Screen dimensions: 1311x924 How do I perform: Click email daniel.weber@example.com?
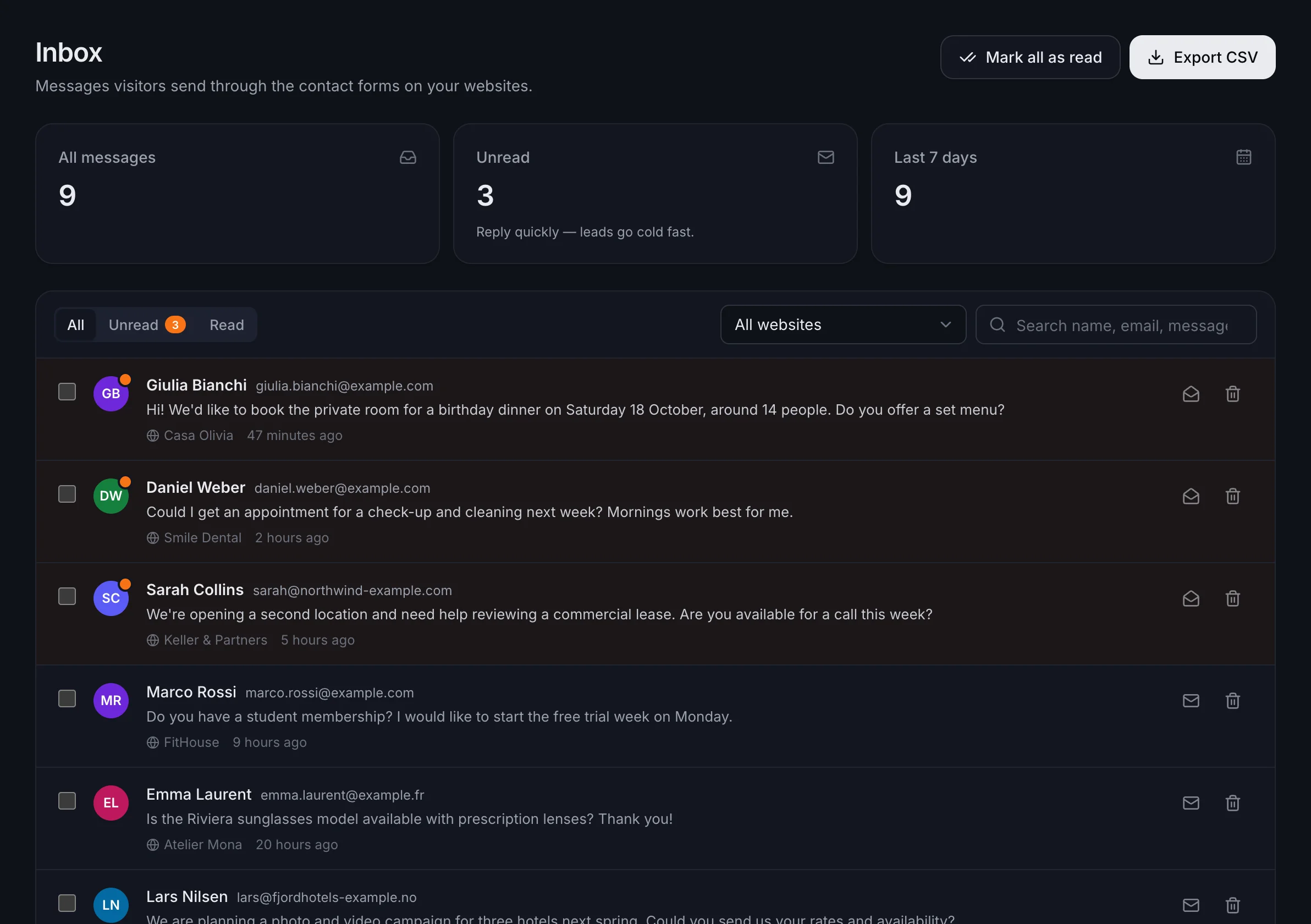click(342, 488)
